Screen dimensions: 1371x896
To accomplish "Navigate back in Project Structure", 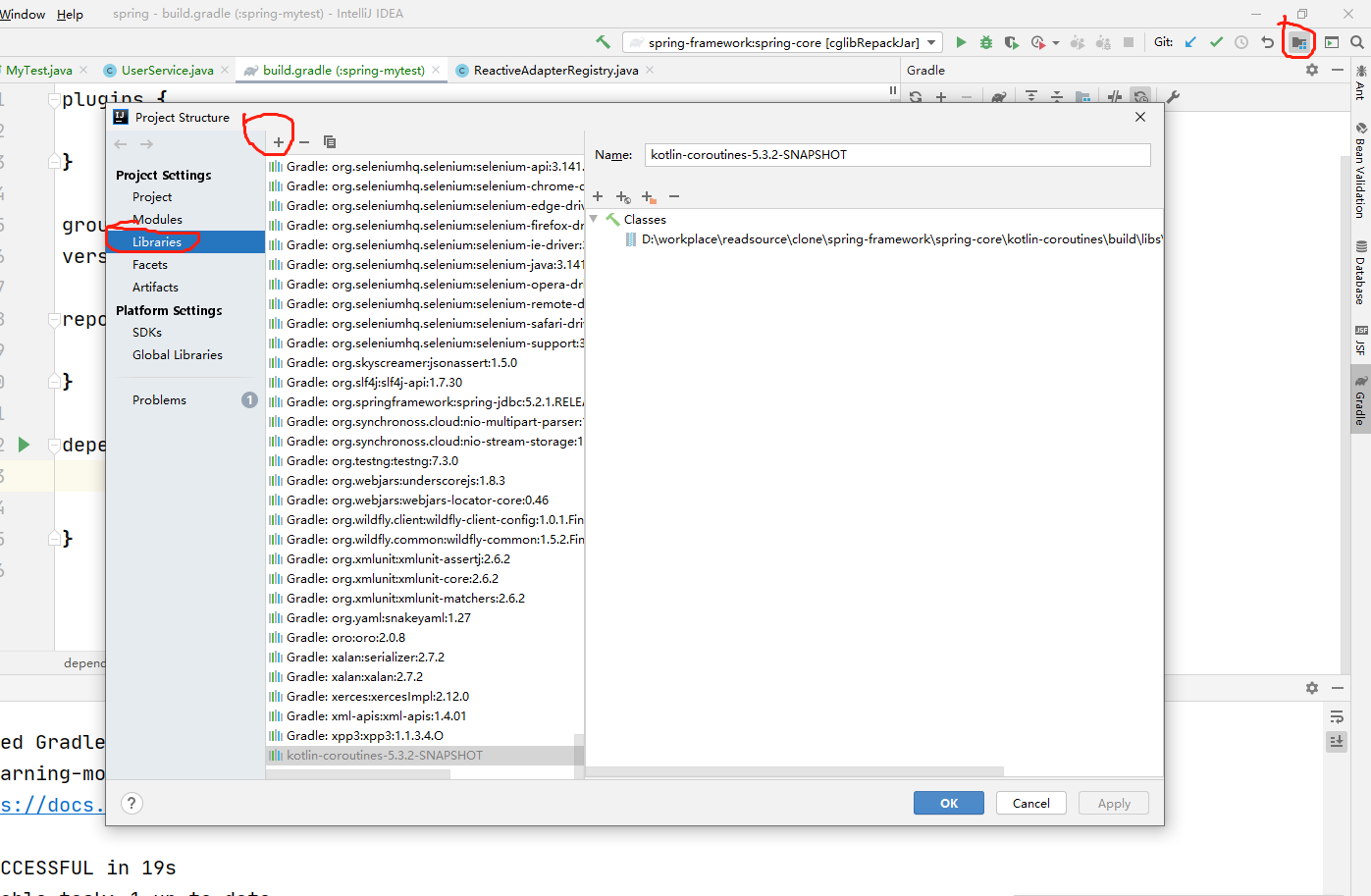I will coord(121,144).
